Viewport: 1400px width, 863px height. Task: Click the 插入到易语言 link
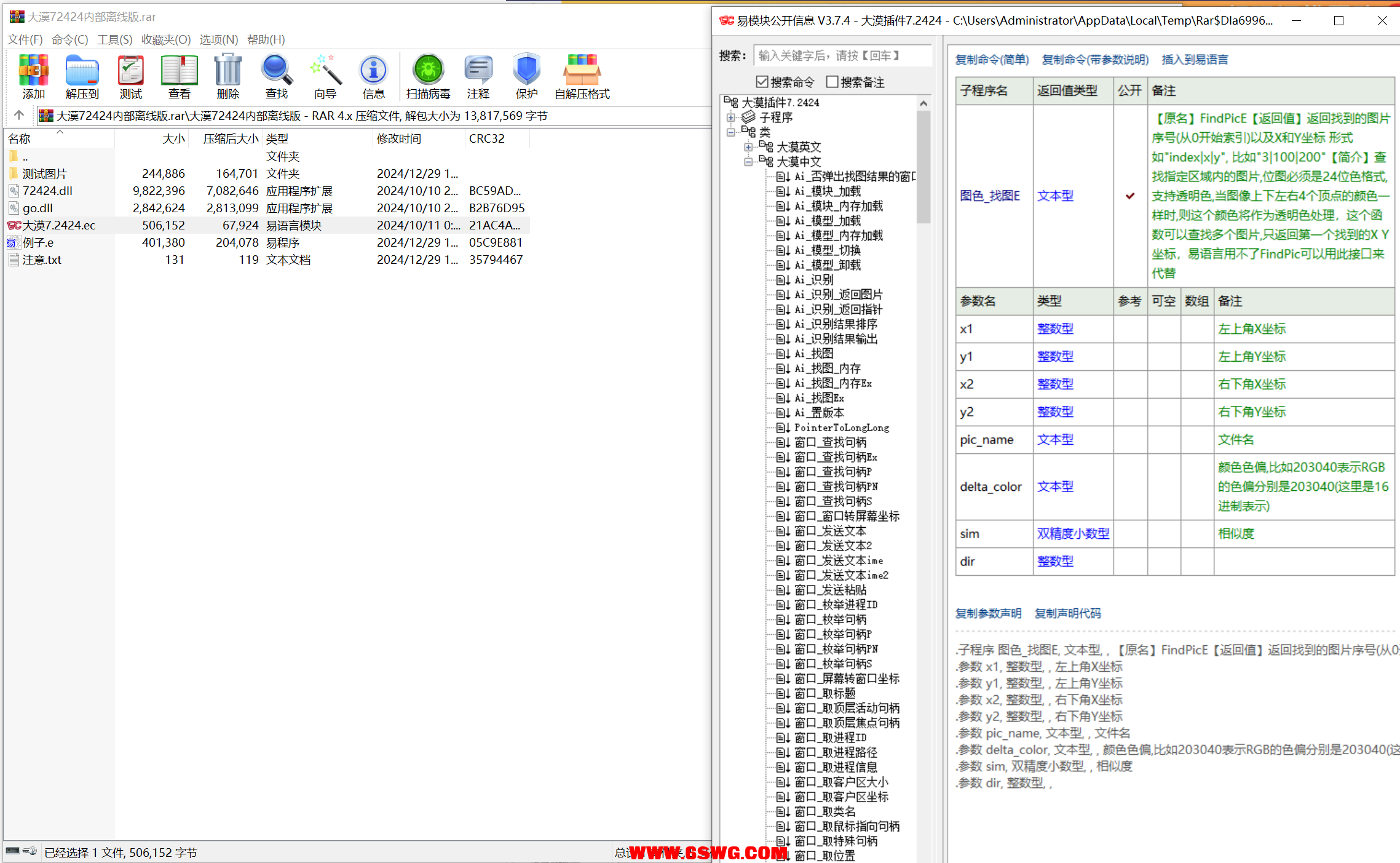point(1195,59)
